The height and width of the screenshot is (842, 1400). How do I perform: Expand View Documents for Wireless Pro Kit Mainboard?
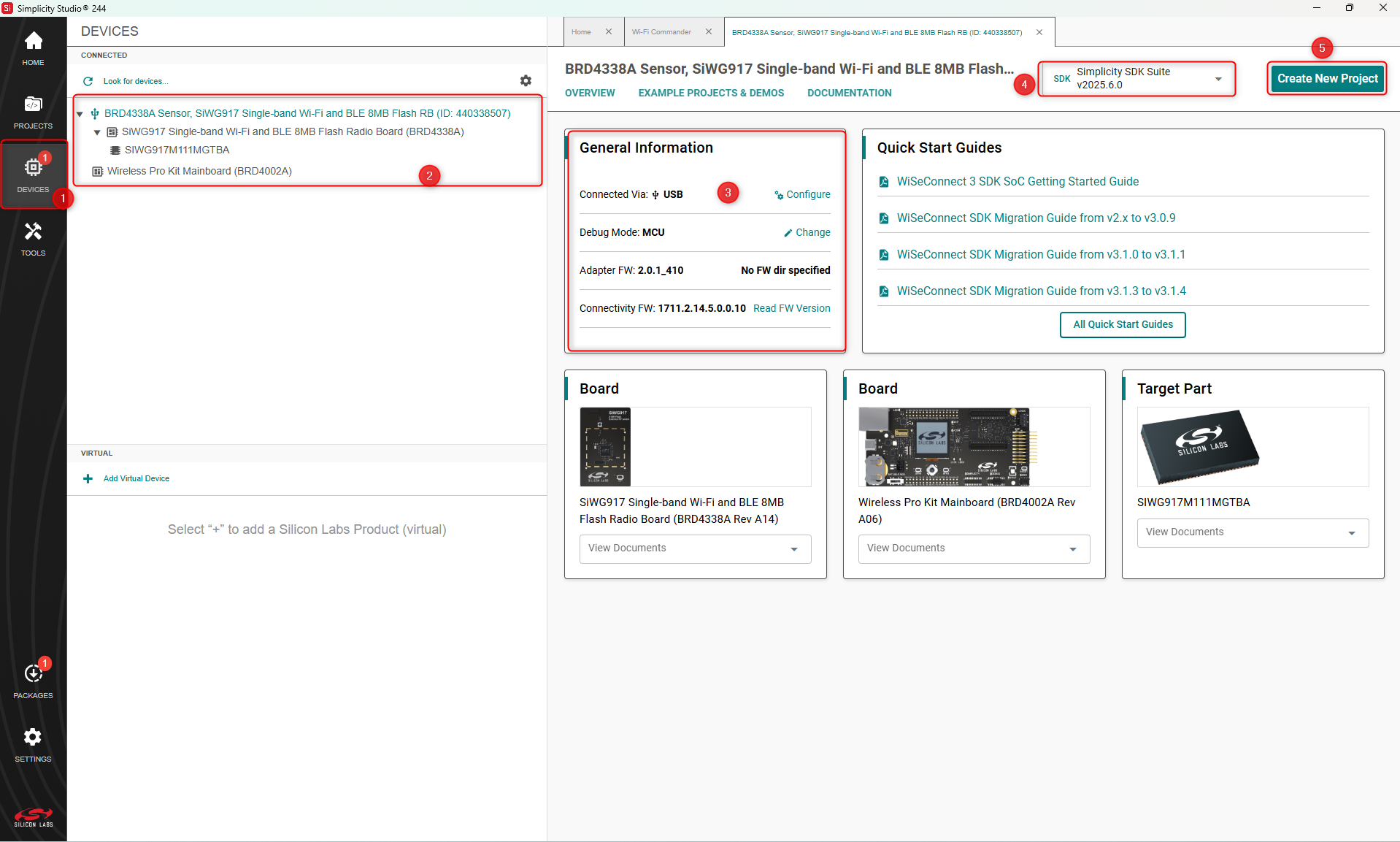coord(974,548)
